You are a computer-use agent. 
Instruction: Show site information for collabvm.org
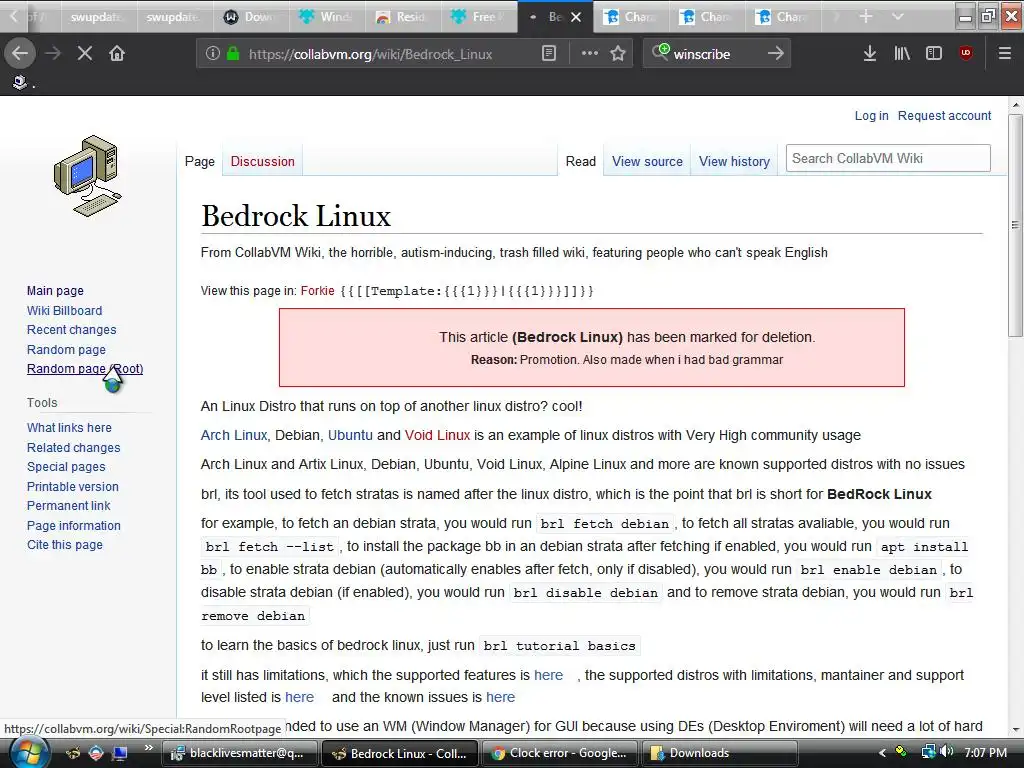pos(212,54)
